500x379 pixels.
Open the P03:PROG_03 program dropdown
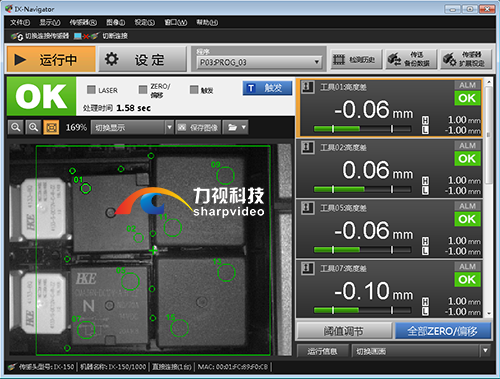pos(259,62)
